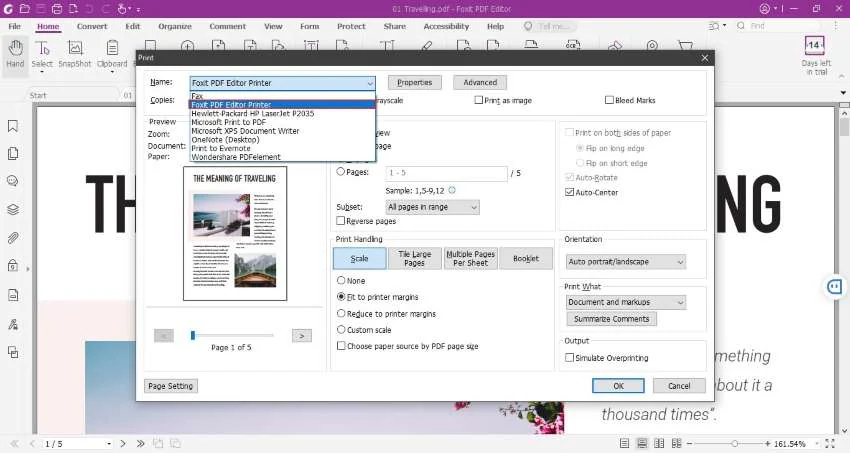Expand the Subset 'All pages in range' dropdown
The image size is (850, 453).
433,207
